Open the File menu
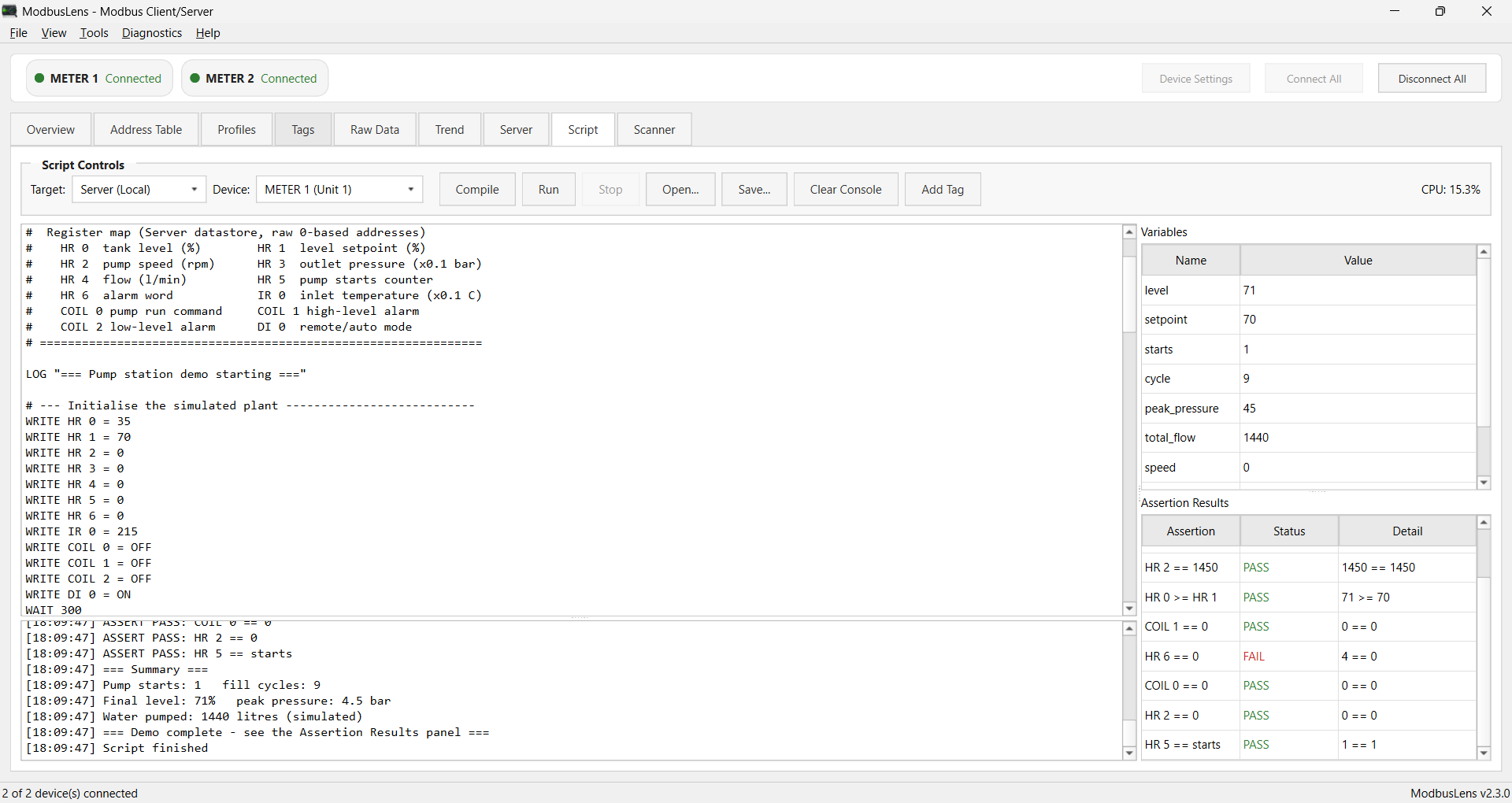 [18, 33]
